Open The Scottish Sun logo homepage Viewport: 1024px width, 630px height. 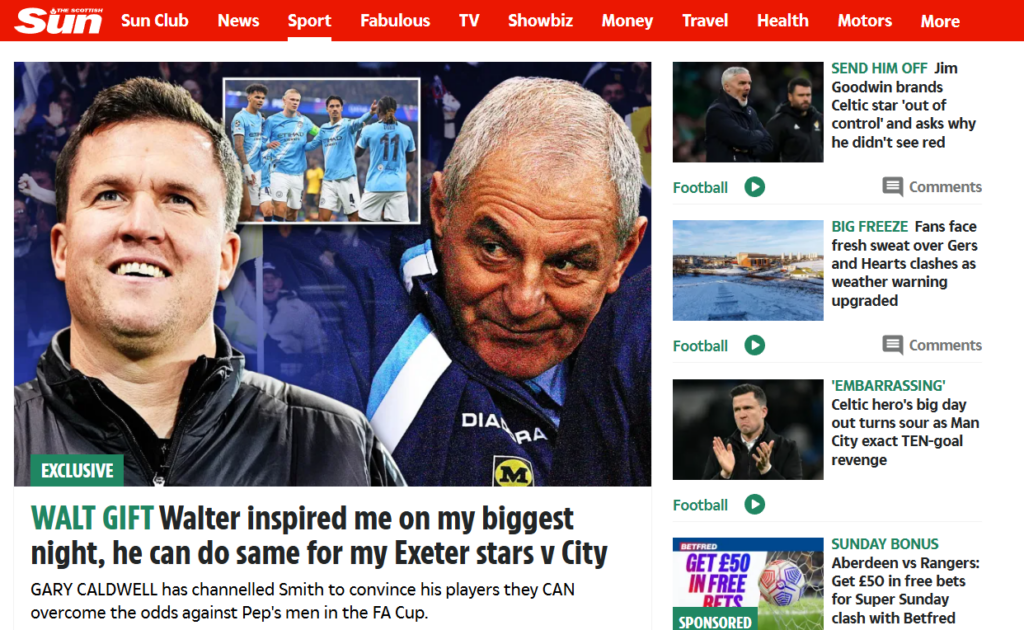[59, 20]
